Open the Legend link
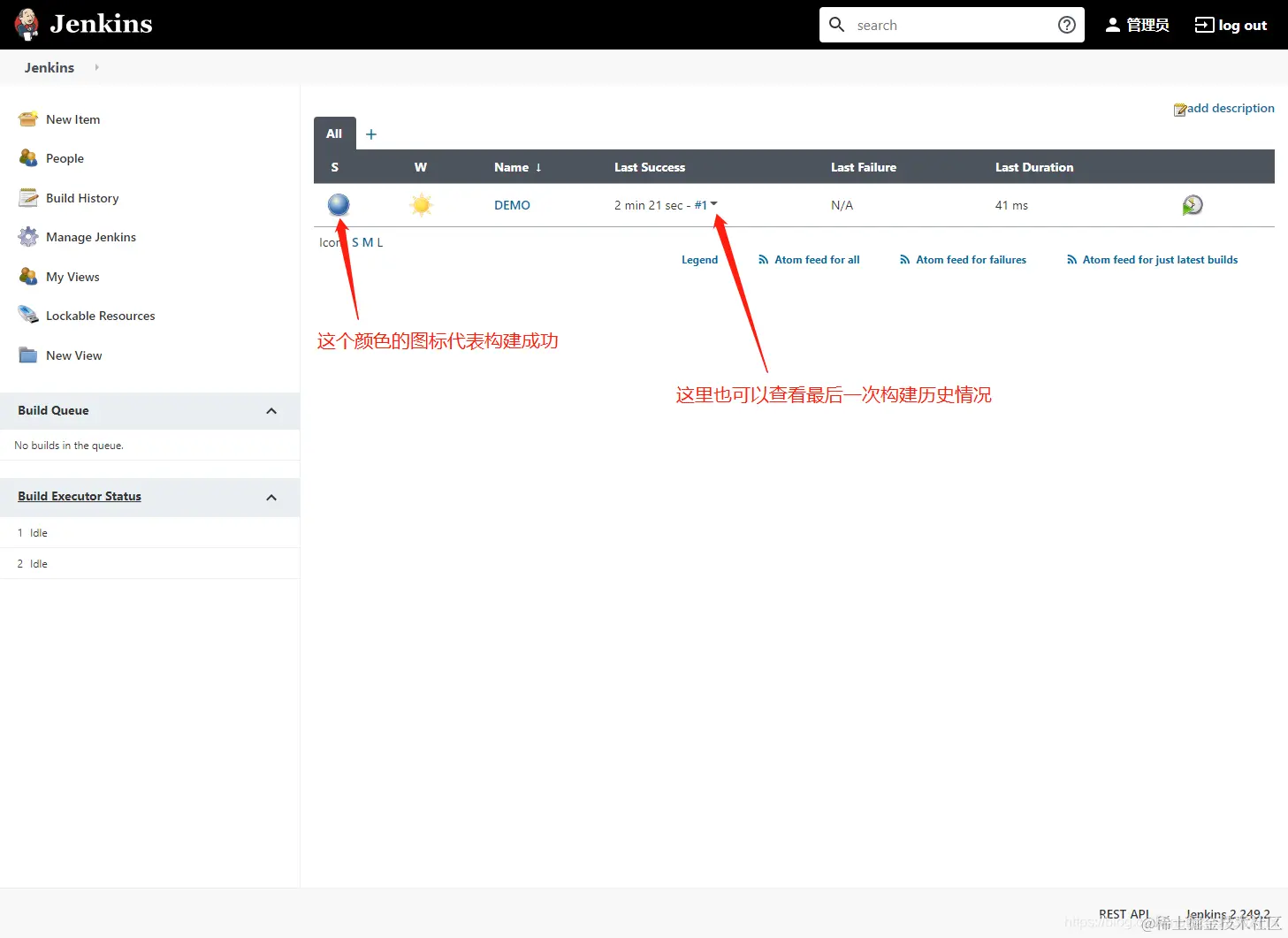This screenshot has height=938, width=1288. (699, 260)
